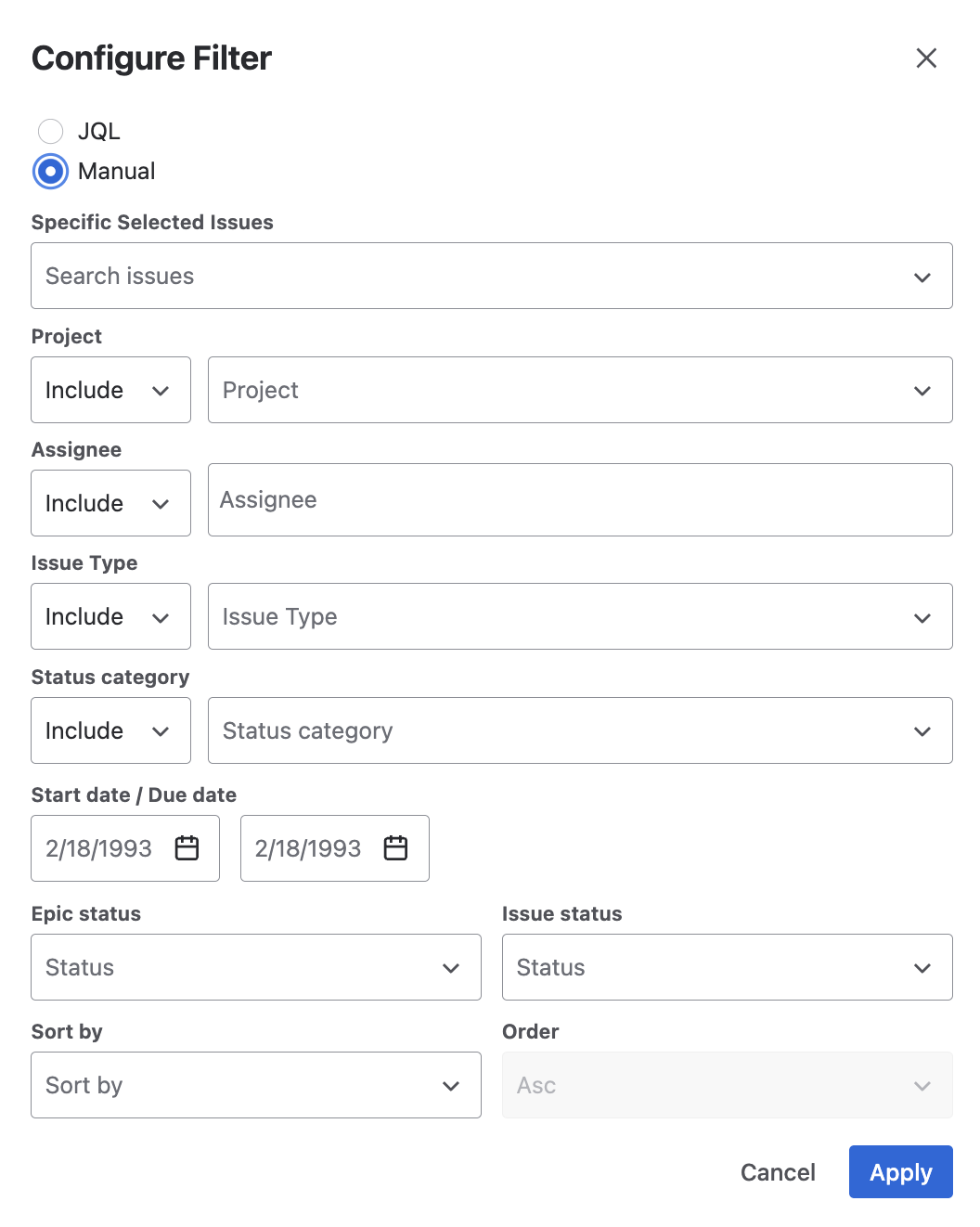This screenshot has width=980, height=1227.
Task: Close the Configure Filter dialog
Action: tap(925, 58)
